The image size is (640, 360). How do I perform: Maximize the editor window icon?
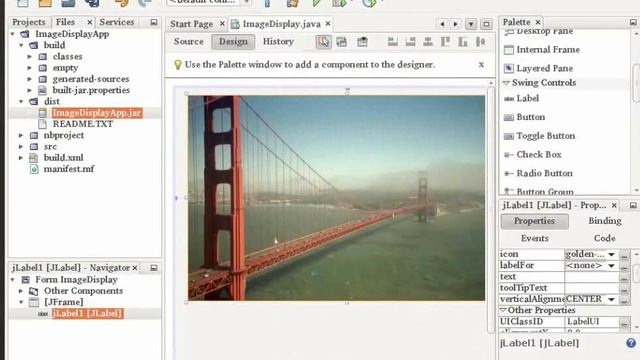coord(486,24)
